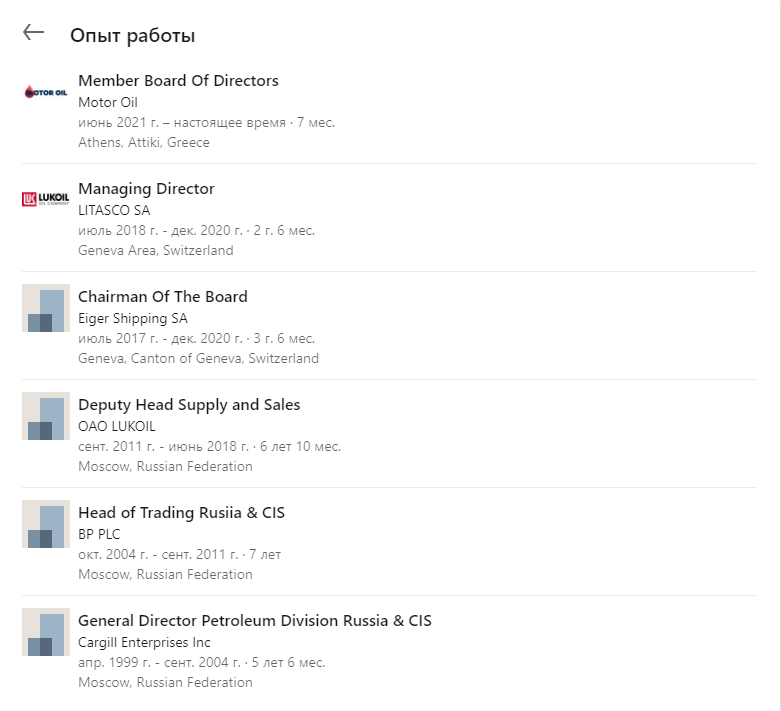The height and width of the screenshot is (711, 781).
Task: Click the BP PLC placeholder logo
Action: (x=45, y=524)
